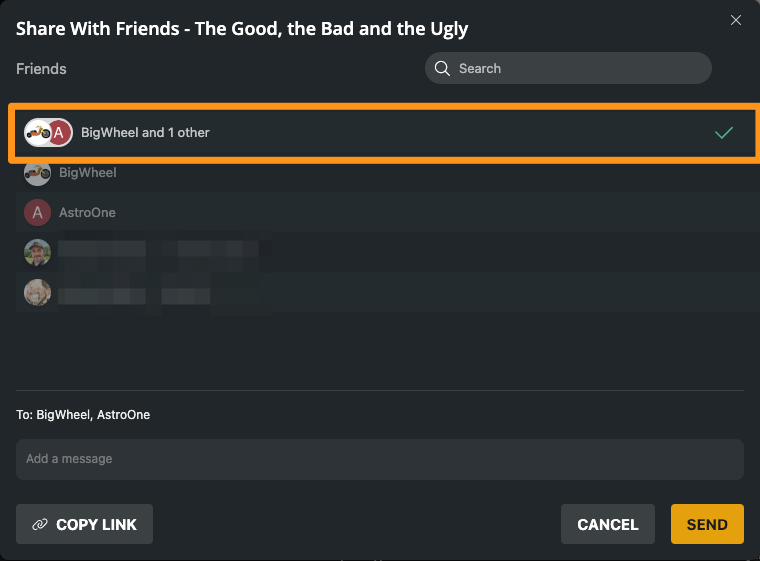Close the Share With Friends dialog

click(x=736, y=20)
